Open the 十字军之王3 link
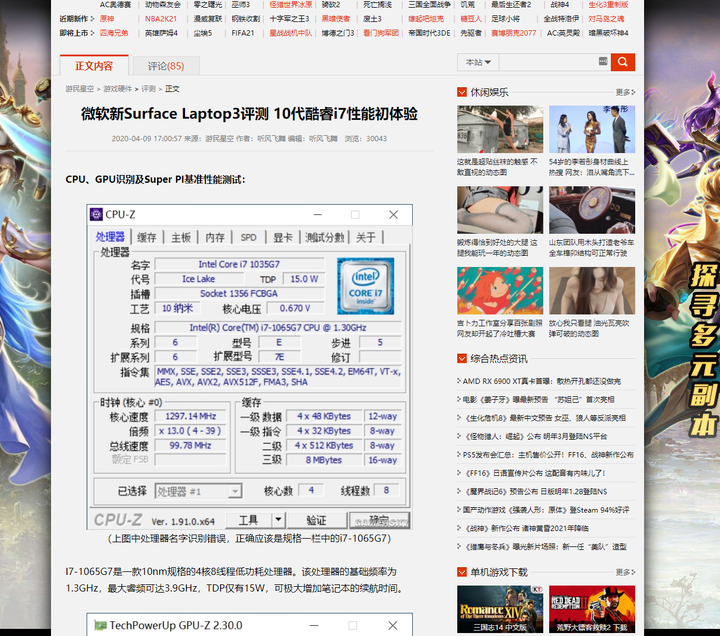This screenshot has height=636, width=720. [x=289, y=19]
